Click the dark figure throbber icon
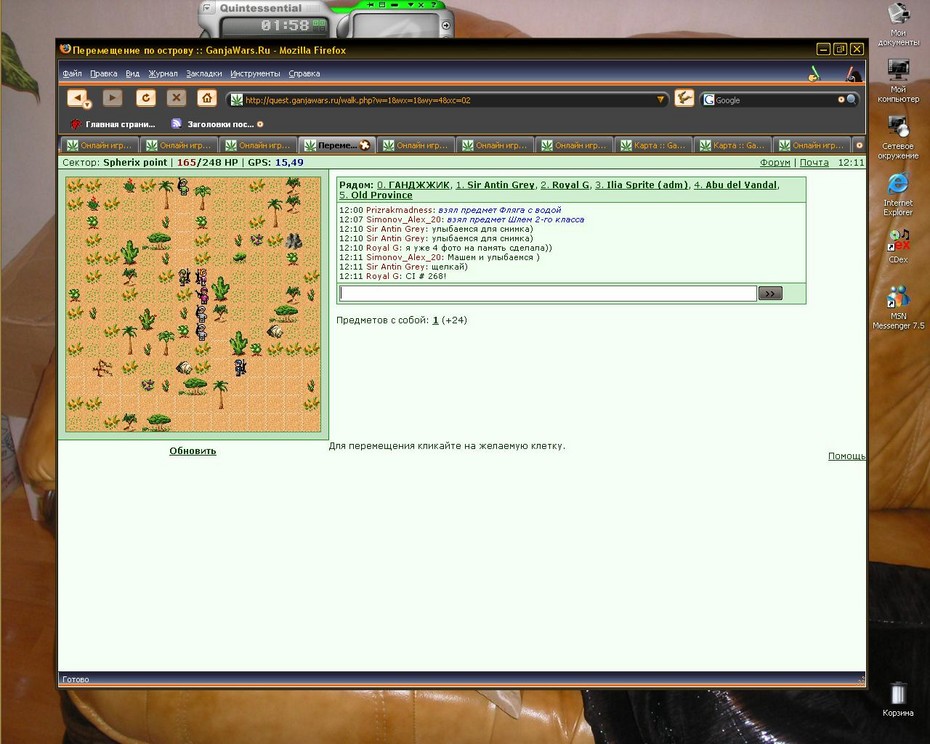This screenshot has height=744, width=930. click(x=852, y=74)
